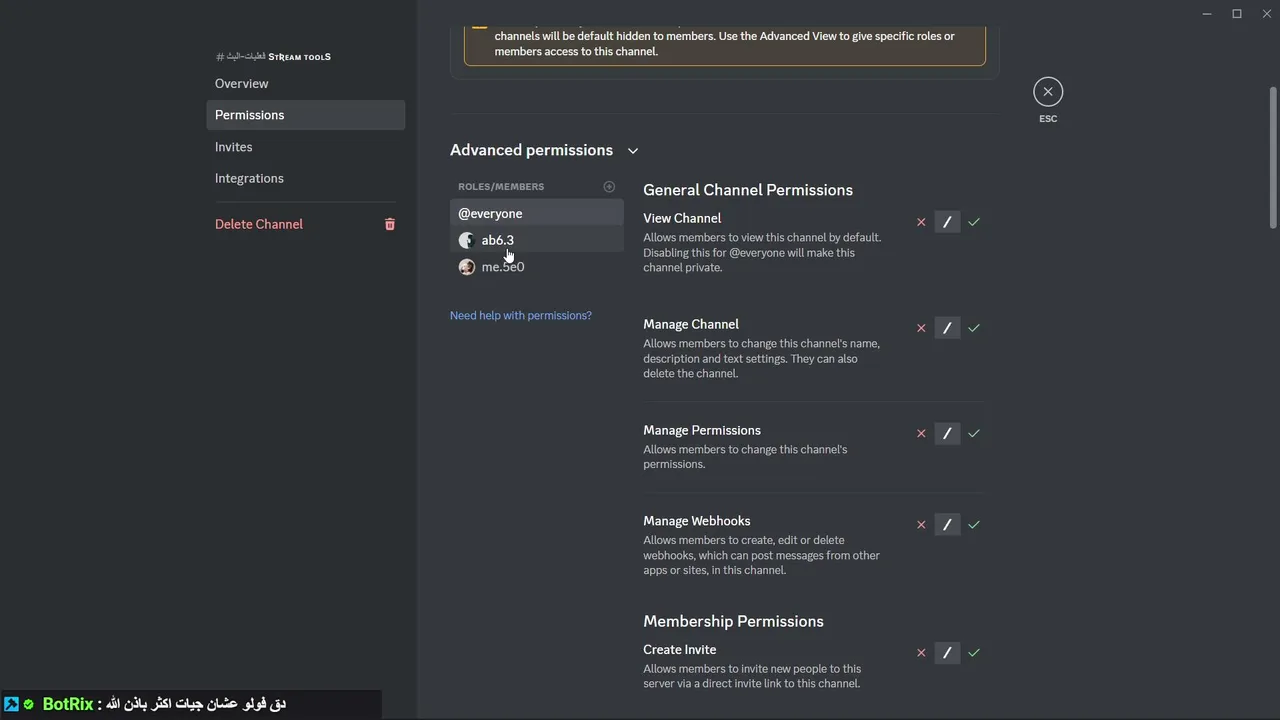Select member me.5e0 in roles list
This screenshot has width=1280, height=720.
tap(537, 267)
